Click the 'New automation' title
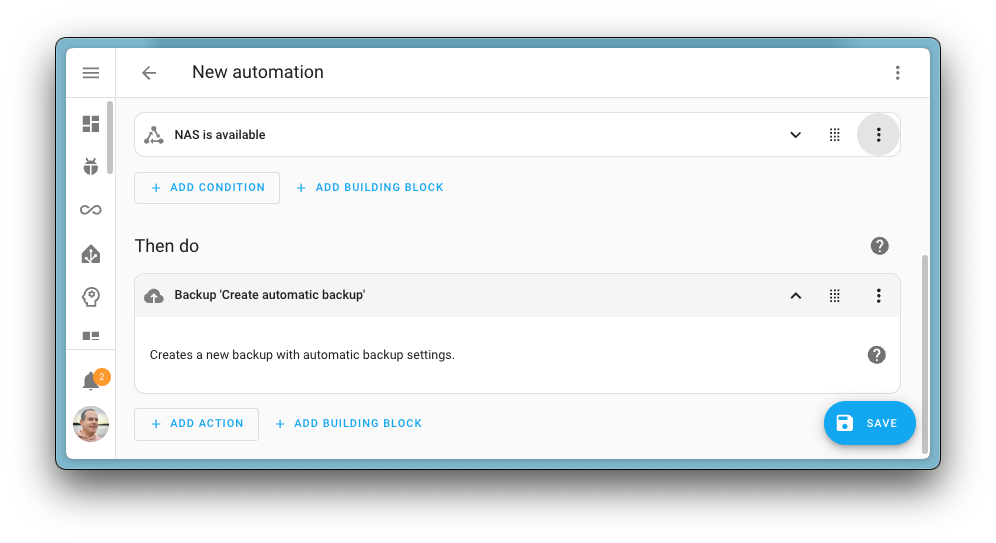Viewport: 996px width, 543px height. (258, 72)
